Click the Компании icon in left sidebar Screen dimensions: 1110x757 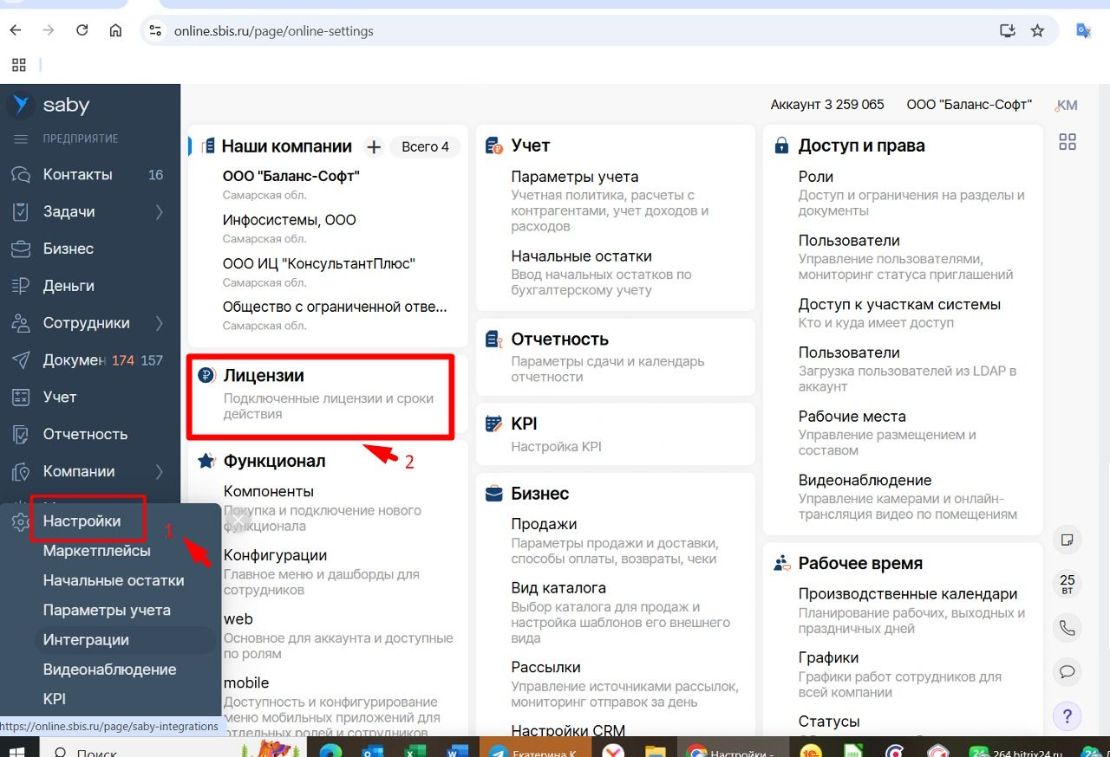tap(21, 472)
